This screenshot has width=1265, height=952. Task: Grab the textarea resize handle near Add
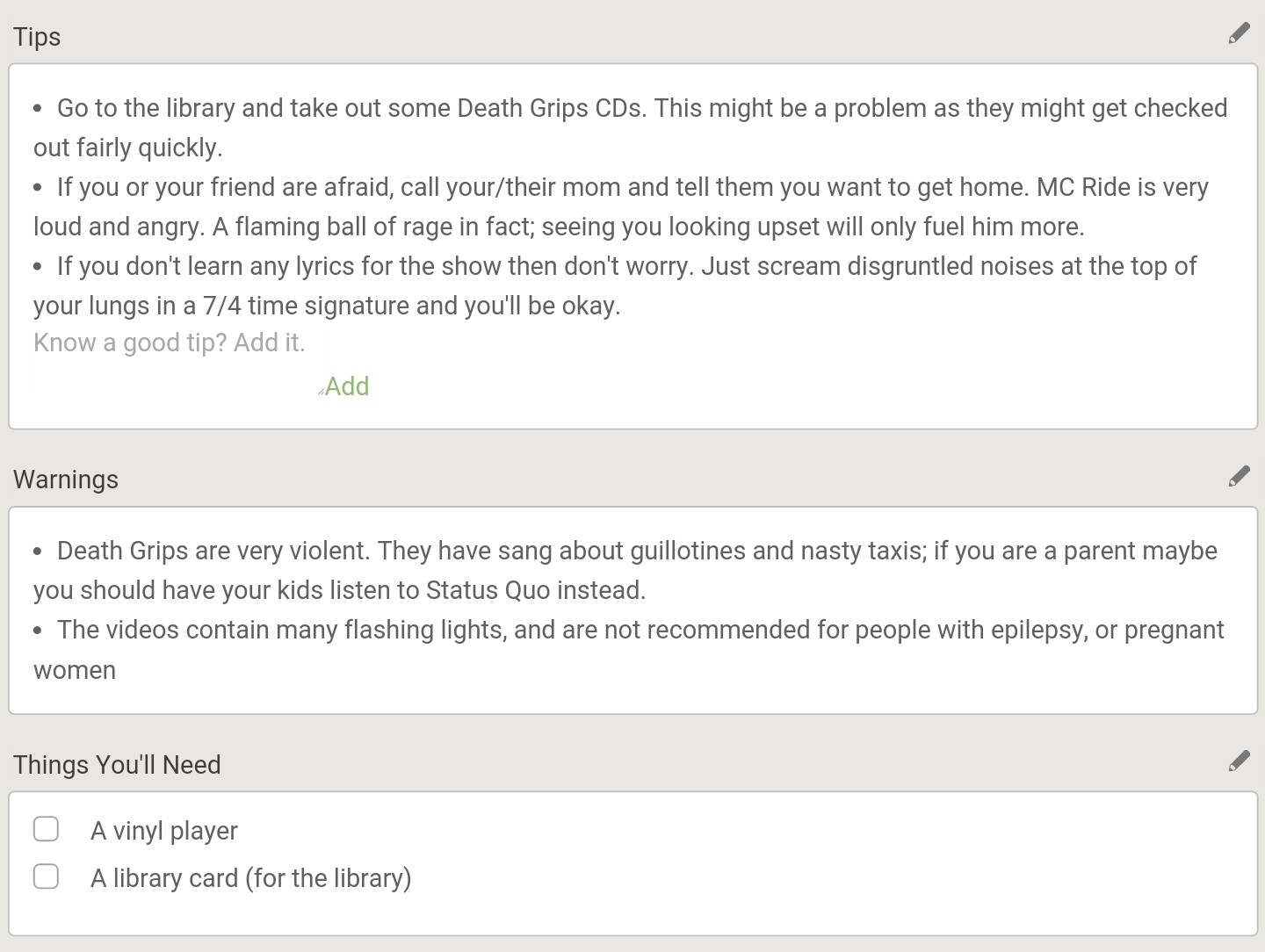coord(321,391)
